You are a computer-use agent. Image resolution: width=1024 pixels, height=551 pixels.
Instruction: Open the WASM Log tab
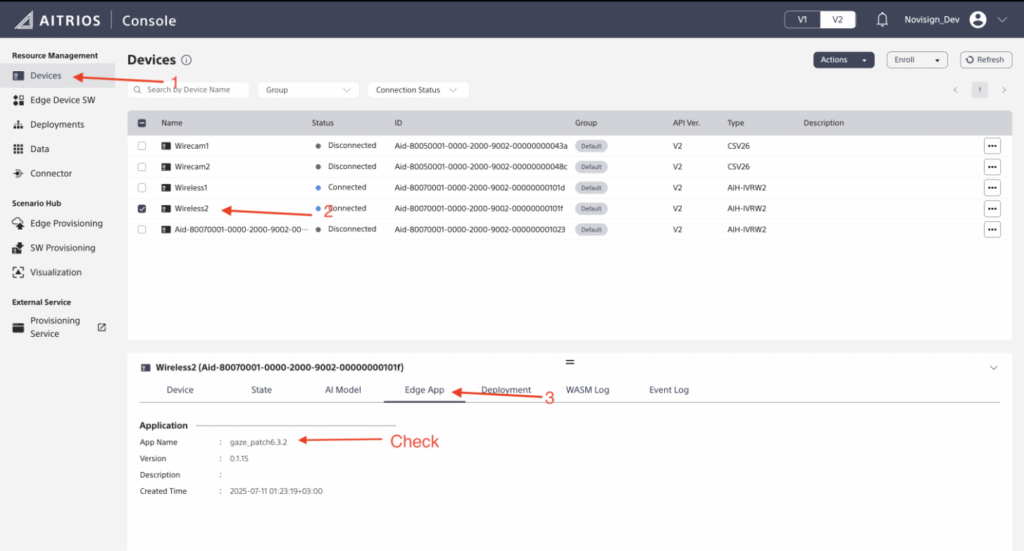pos(587,390)
